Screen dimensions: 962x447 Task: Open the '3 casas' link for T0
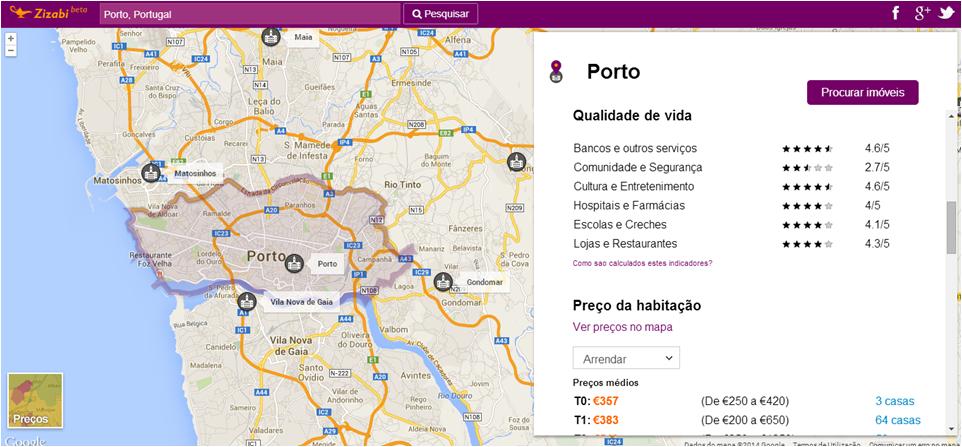895,401
